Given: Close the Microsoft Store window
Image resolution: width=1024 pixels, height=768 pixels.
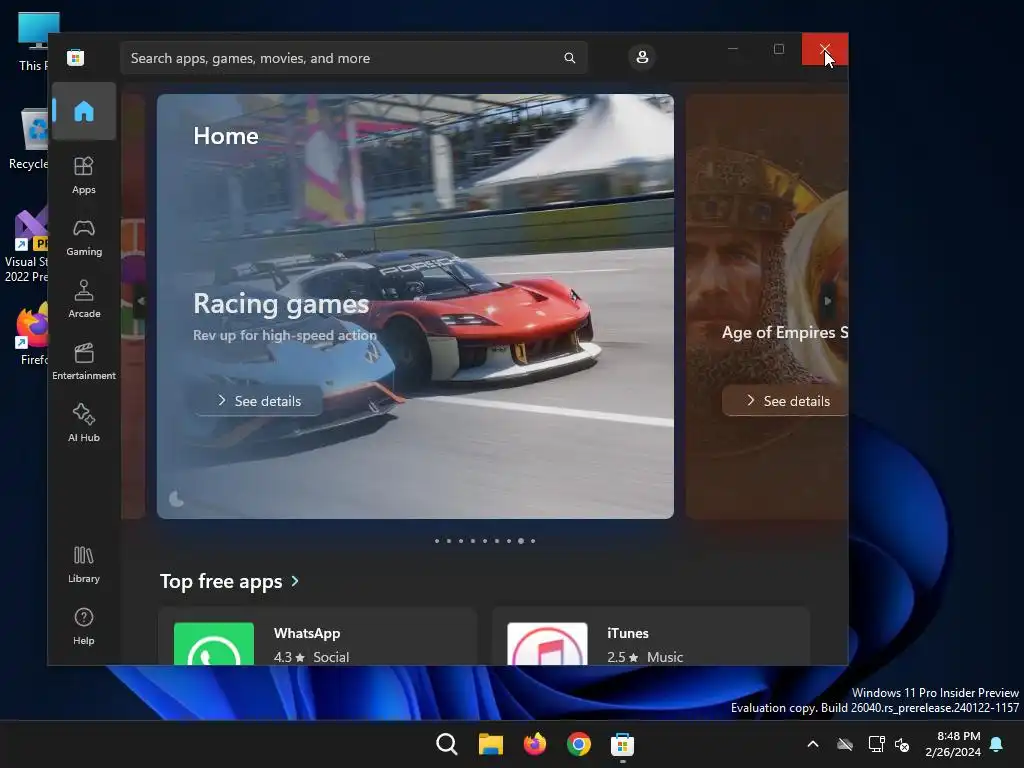Looking at the screenshot, I should tap(825, 49).
